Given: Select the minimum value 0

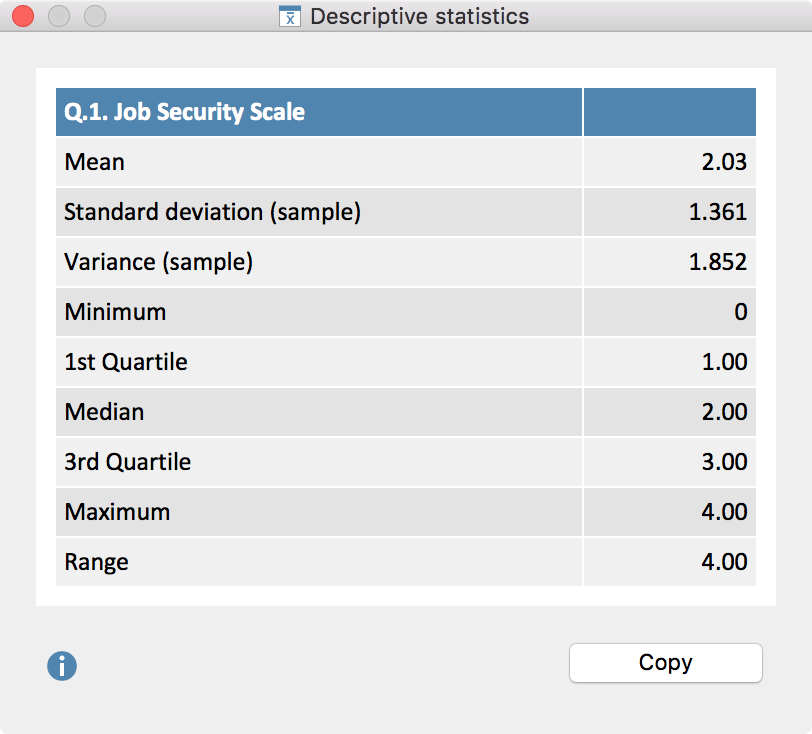Looking at the screenshot, I should 741,312.
